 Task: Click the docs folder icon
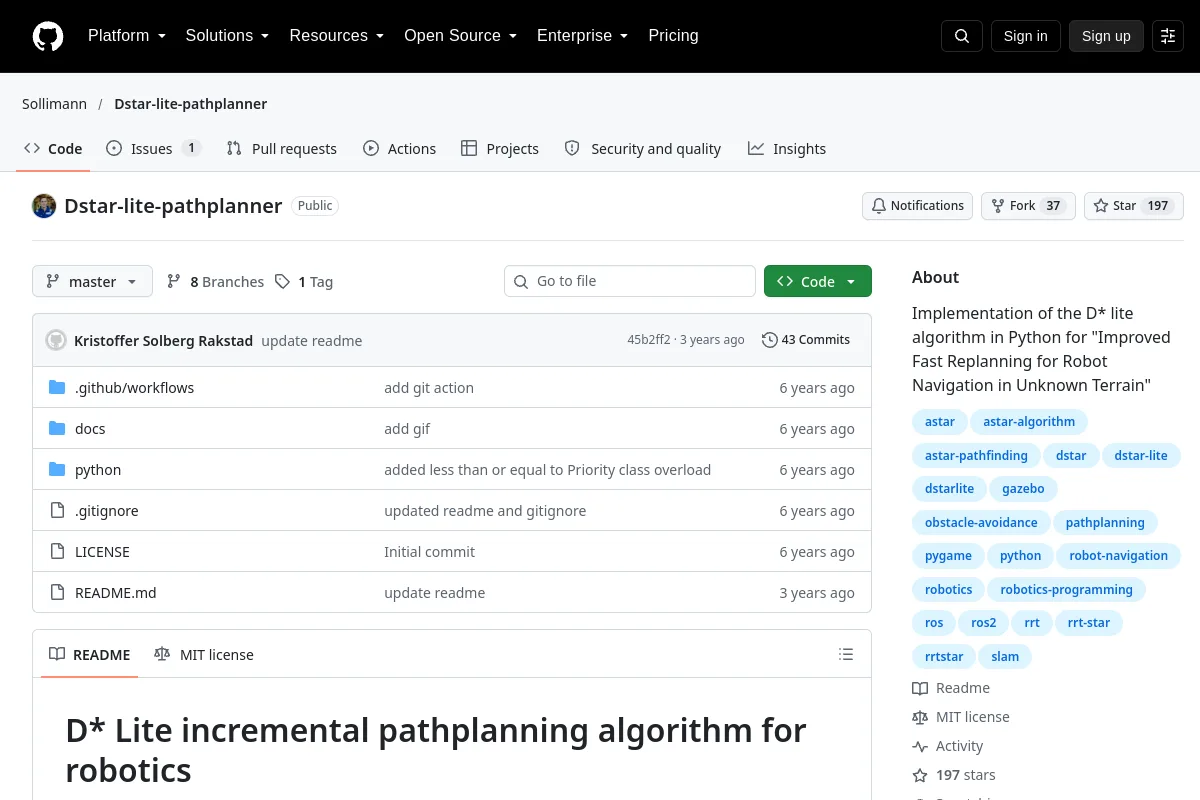57,429
